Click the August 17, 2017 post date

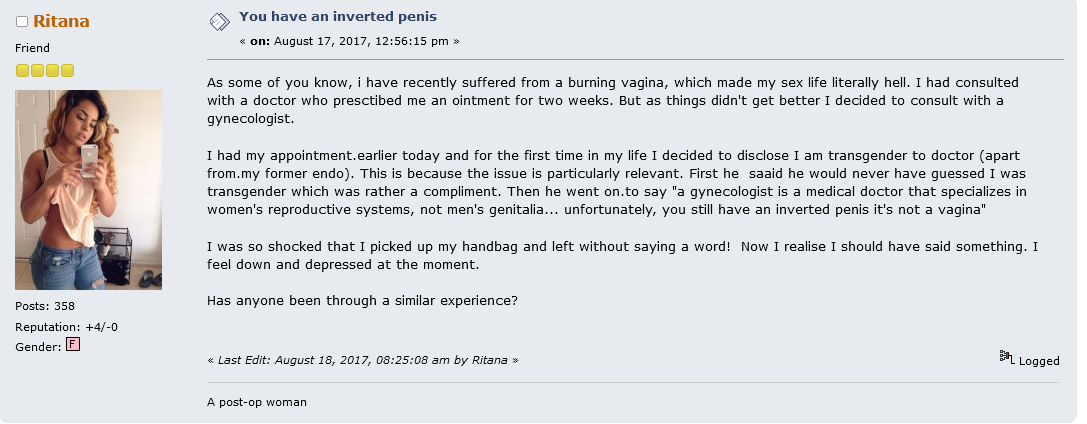pos(361,41)
